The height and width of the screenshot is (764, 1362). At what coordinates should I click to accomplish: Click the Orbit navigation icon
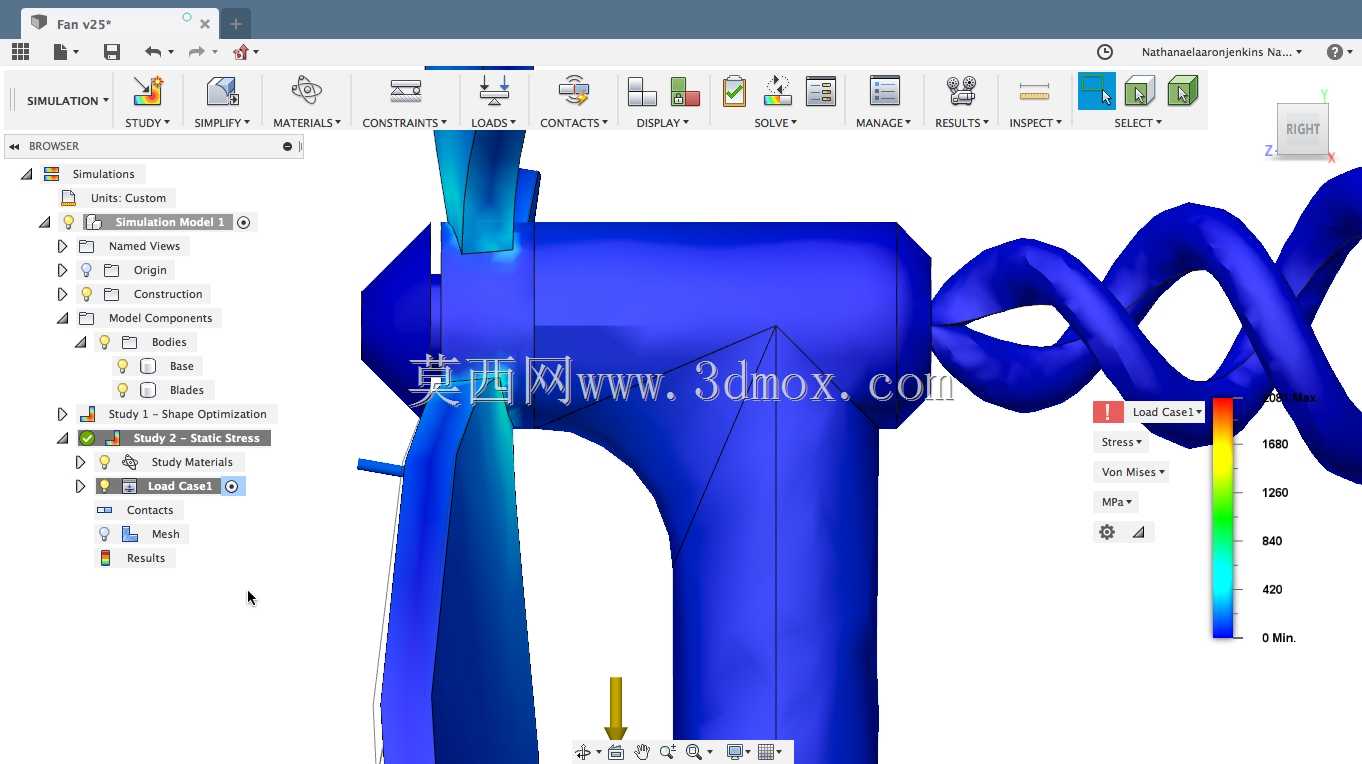pyautogui.click(x=583, y=752)
